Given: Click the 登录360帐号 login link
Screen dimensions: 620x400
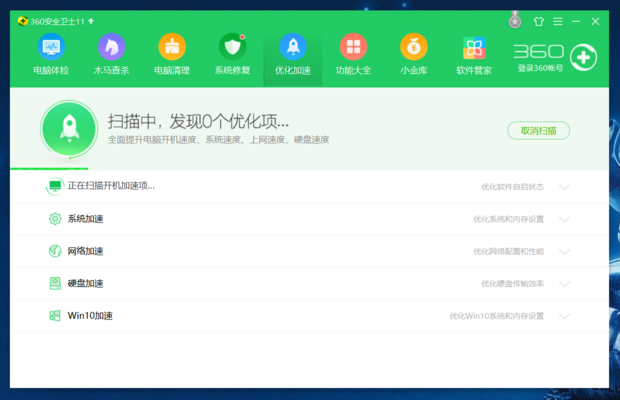Looking at the screenshot, I should click(x=540, y=68).
